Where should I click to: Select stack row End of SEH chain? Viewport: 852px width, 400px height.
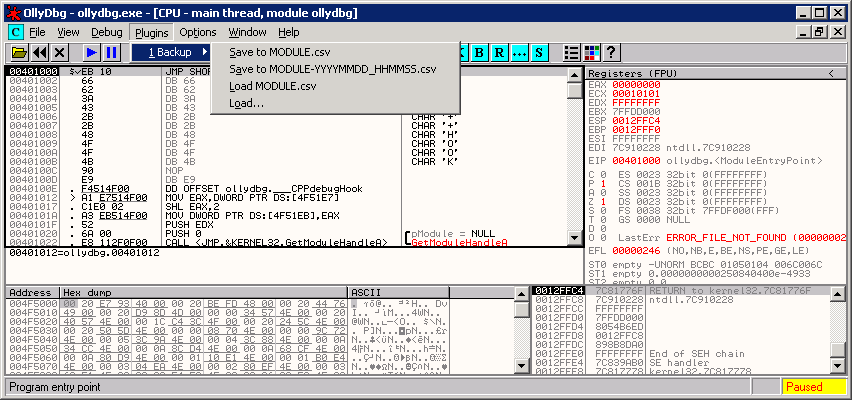(680, 354)
